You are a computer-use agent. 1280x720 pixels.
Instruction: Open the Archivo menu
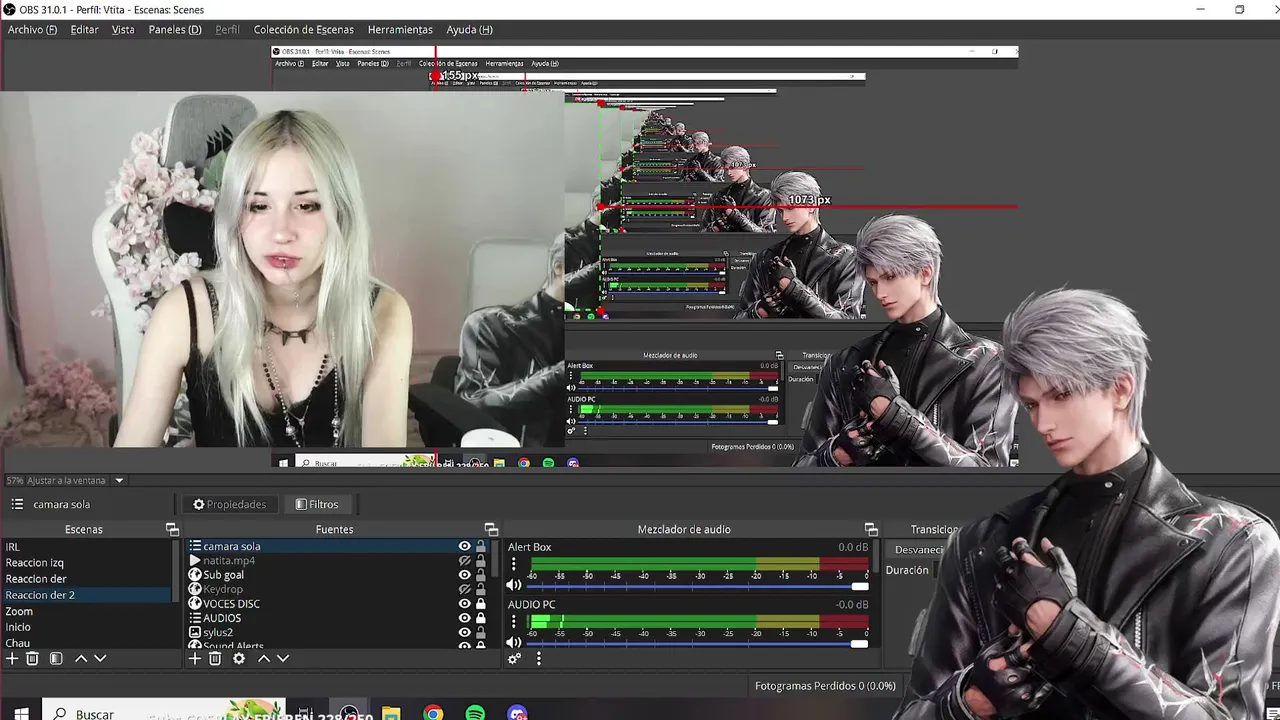32,29
